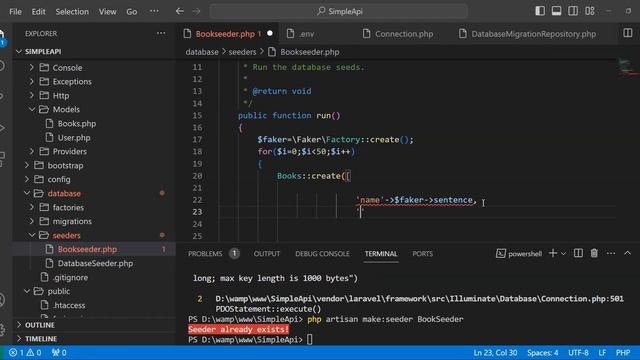This screenshot has height=360, width=640.
Task: Open Explorer views and more actions
Action: 161,33
